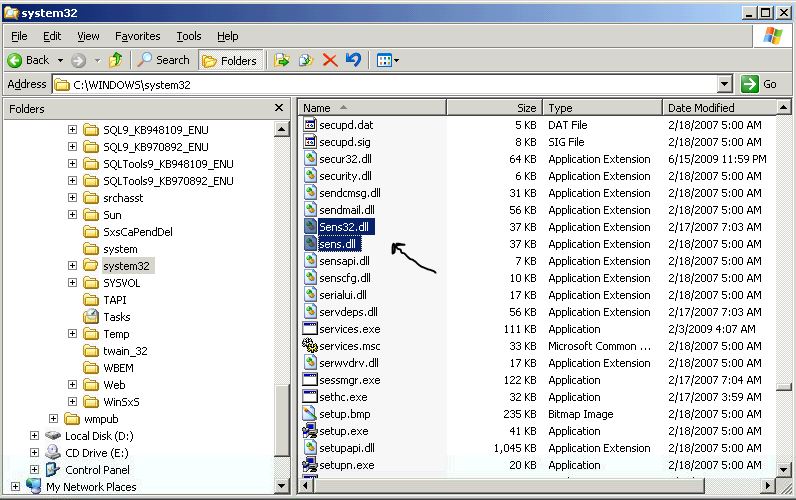Select the Sens32.dll file icon
The height and width of the screenshot is (500, 796).
[x=310, y=226]
